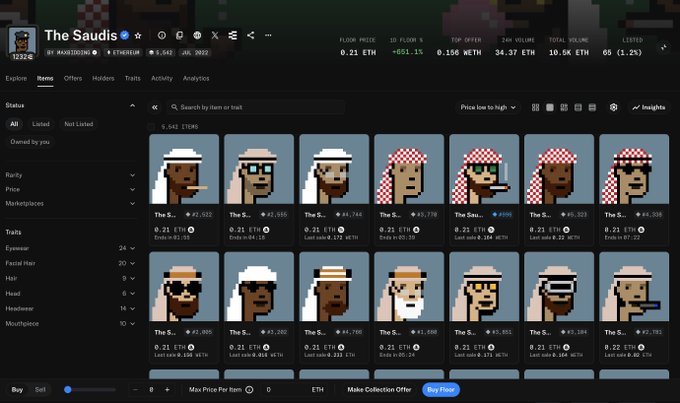Expand the Marketplaces filter
Viewport: 680px width, 403px height.
click(70, 203)
